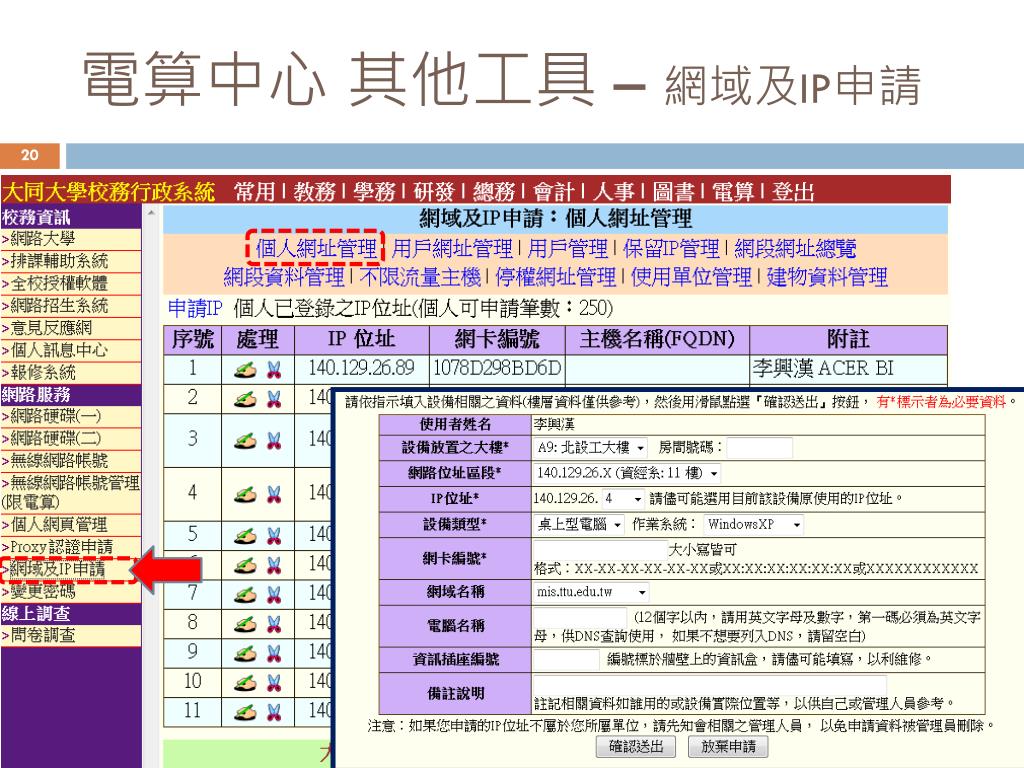Click the delete scissors icon in row 7
The image size is (1024, 768).
[274, 594]
